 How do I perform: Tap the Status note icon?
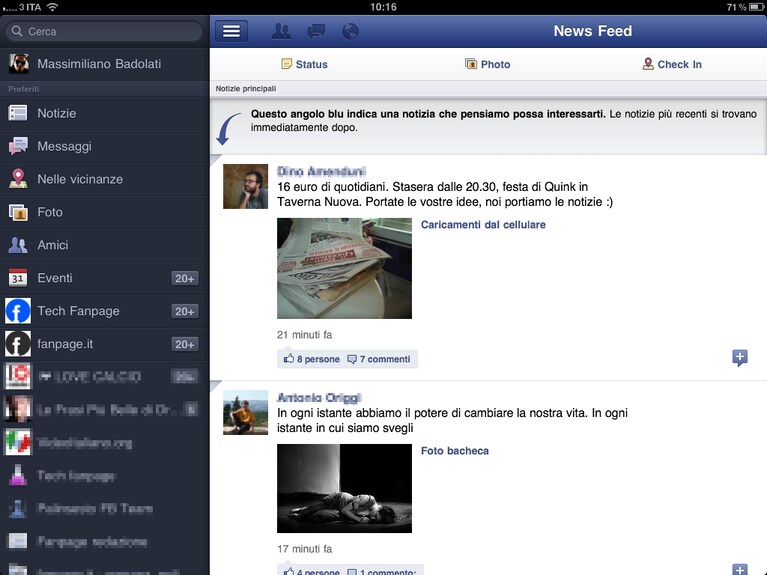[x=286, y=64]
